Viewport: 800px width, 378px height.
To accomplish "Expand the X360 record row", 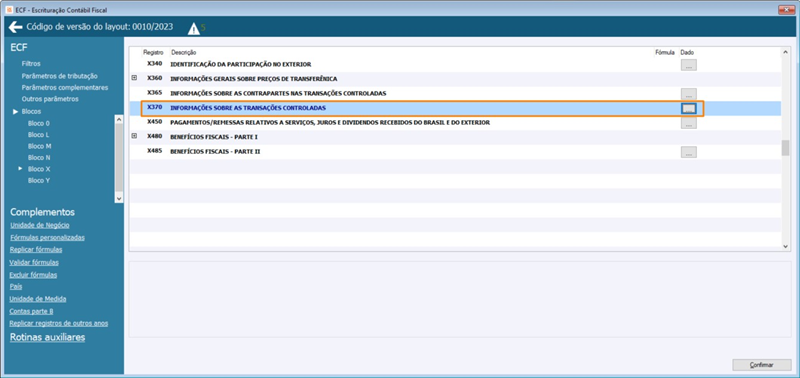I will click(134, 78).
